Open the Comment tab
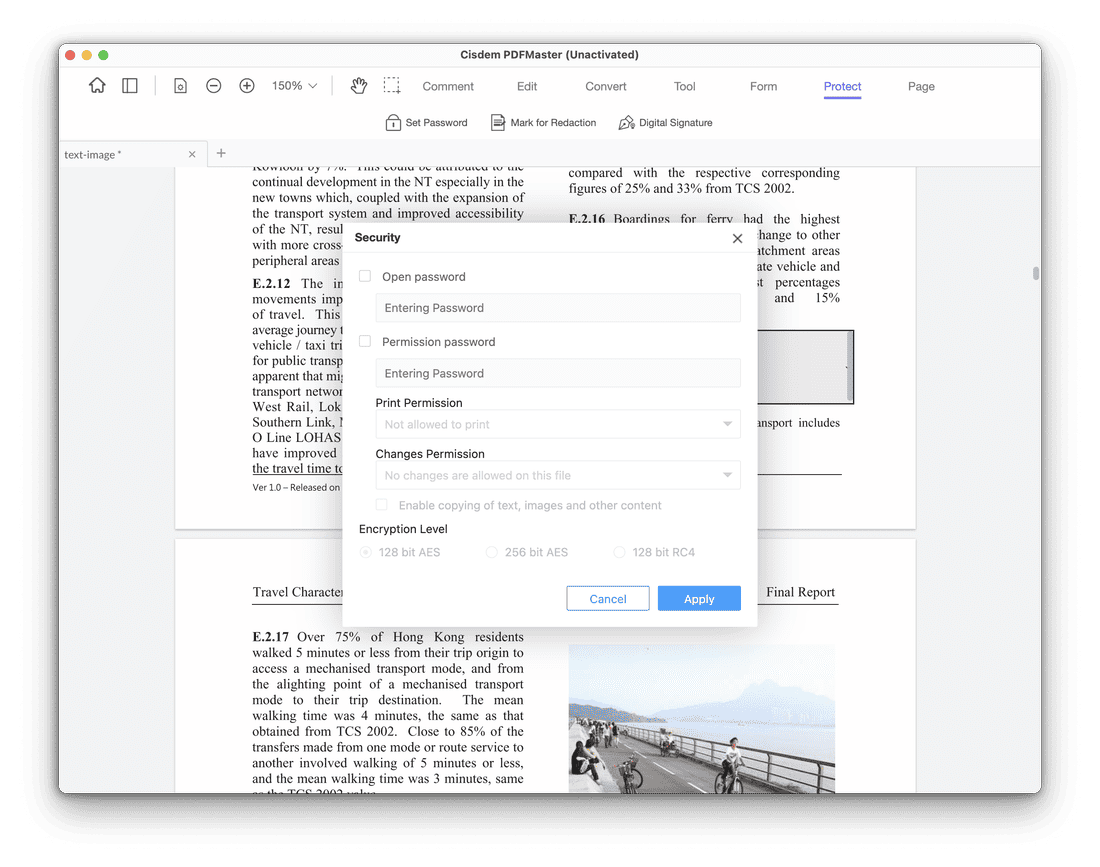 (448, 86)
